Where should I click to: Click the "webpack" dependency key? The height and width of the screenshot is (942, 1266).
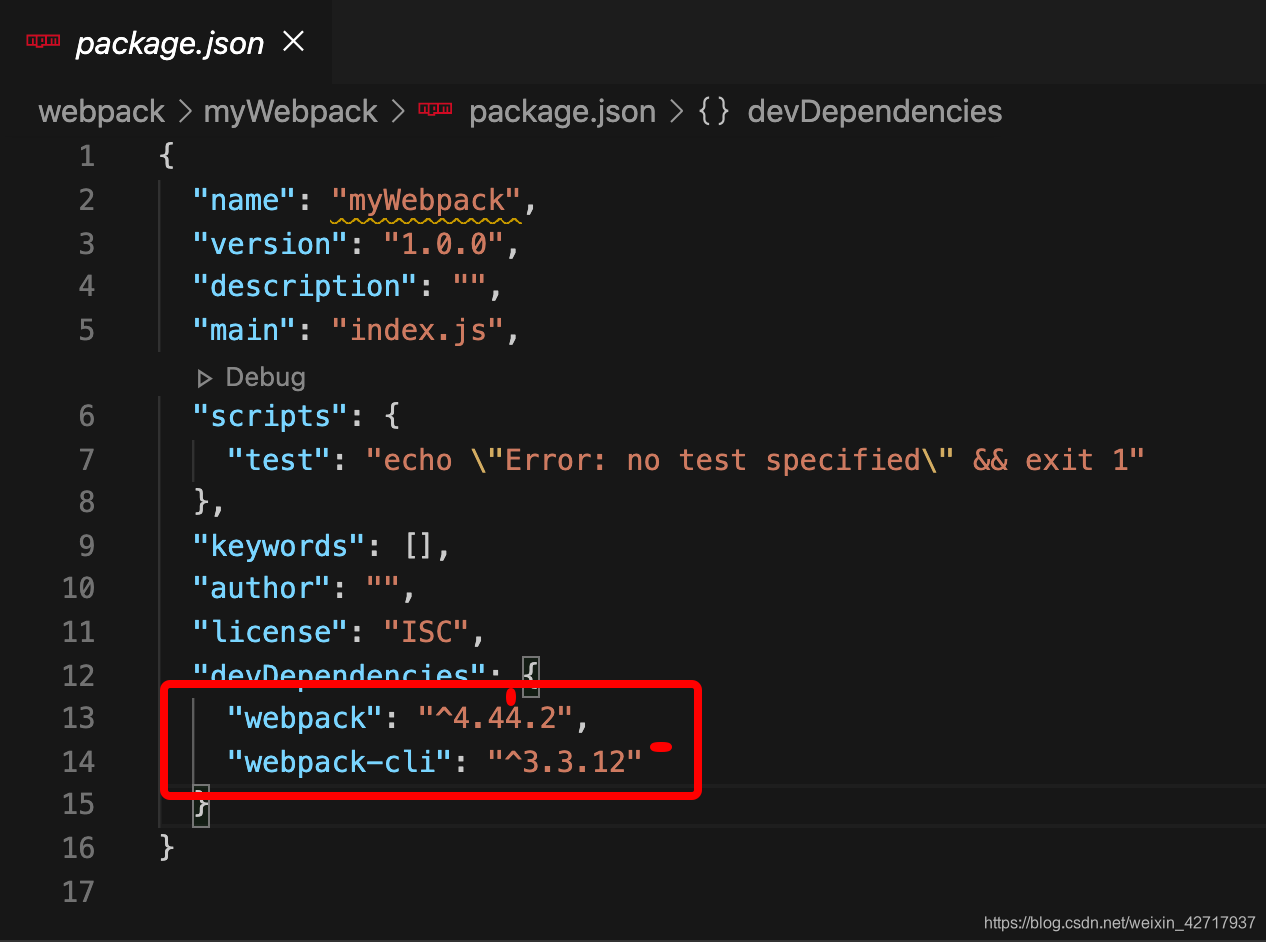point(306,717)
